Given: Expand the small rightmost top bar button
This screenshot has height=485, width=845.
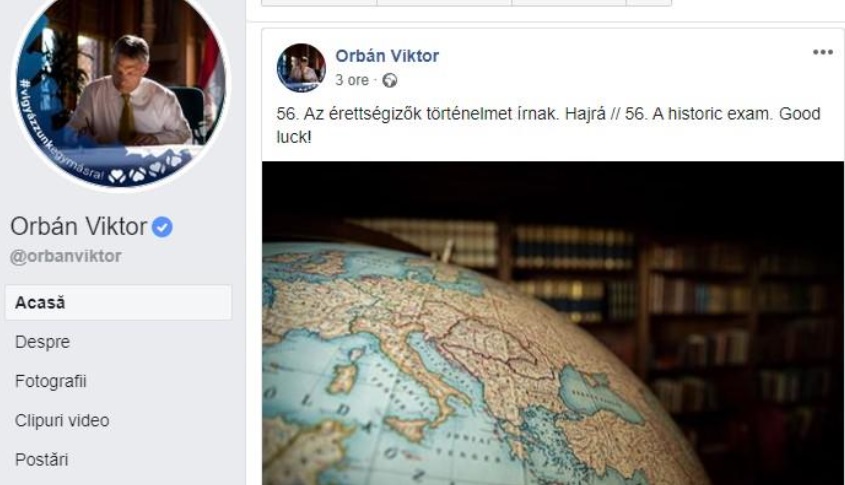Looking at the screenshot, I should [649, 3].
